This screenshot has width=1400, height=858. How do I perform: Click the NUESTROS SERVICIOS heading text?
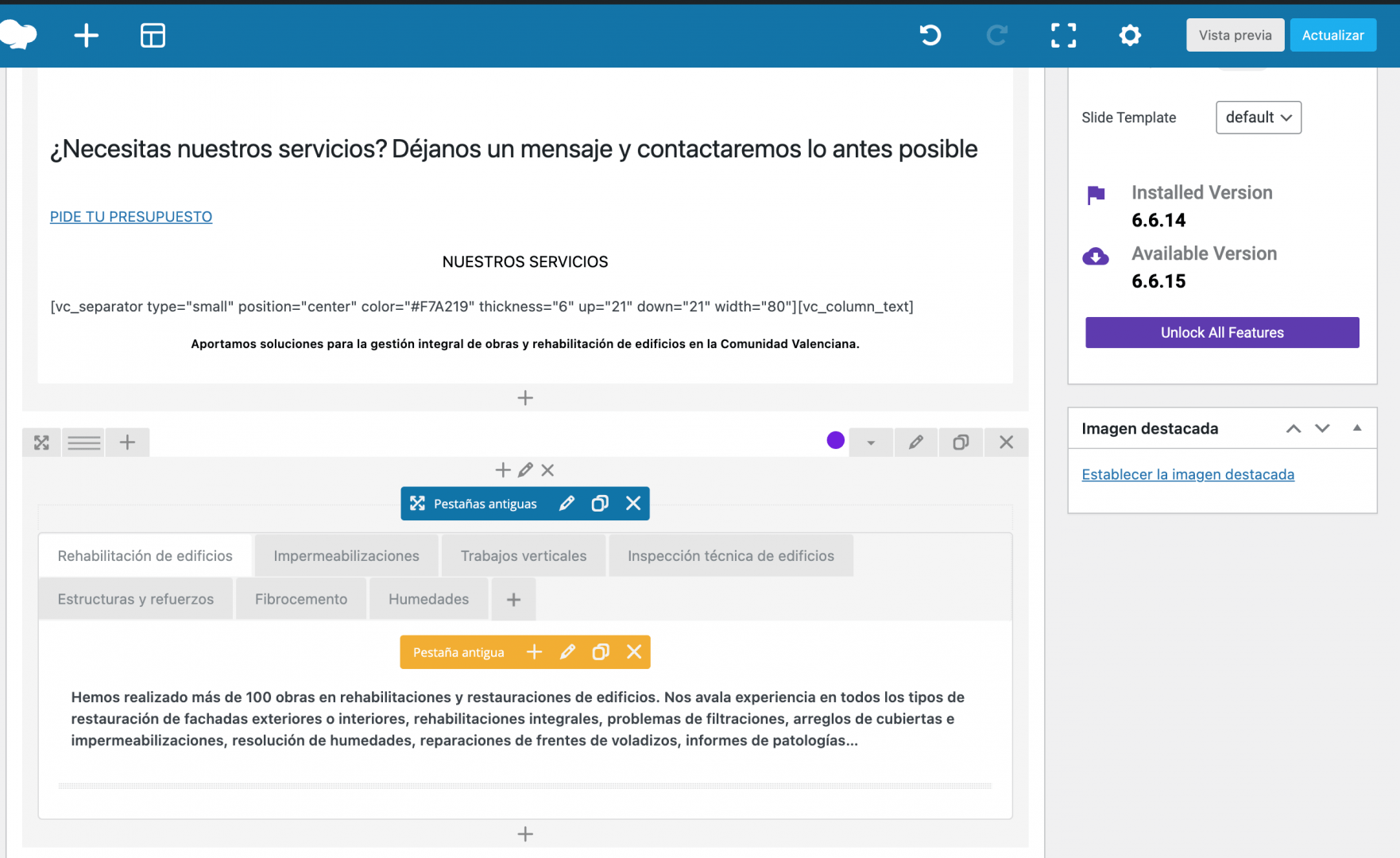[525, 262]
